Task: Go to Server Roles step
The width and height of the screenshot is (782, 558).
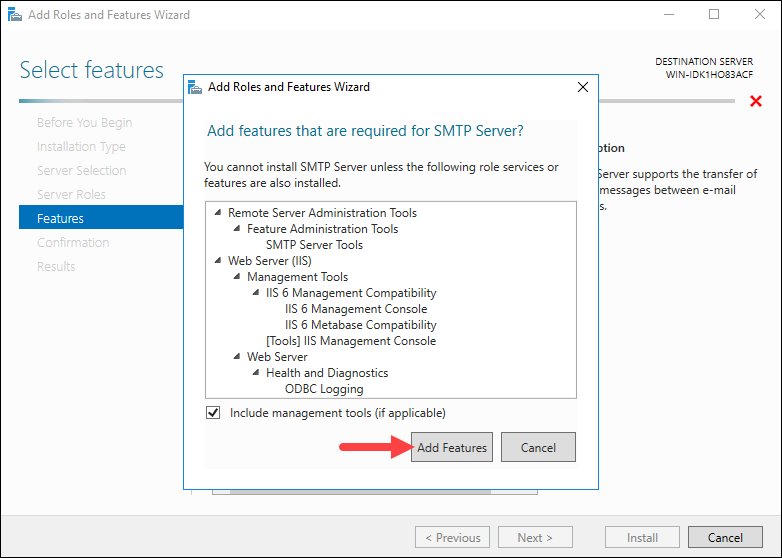Action: 71,194
